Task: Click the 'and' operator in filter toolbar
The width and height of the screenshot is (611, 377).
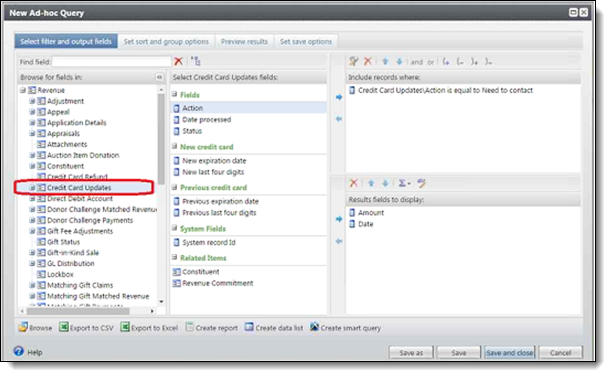Action: [x=417, y=62]
